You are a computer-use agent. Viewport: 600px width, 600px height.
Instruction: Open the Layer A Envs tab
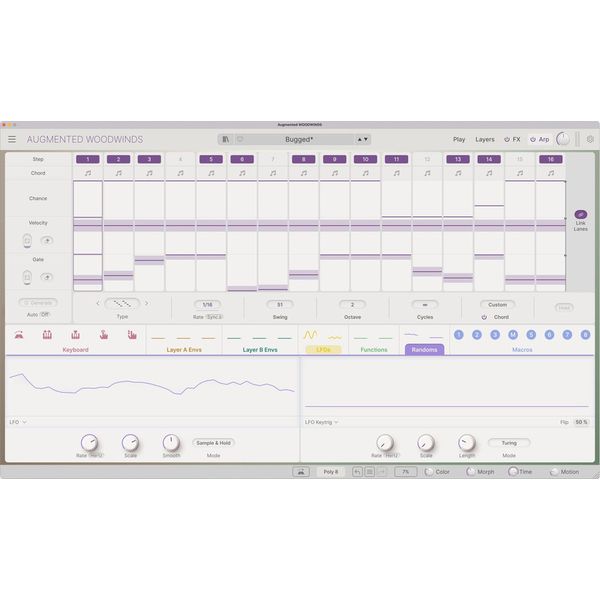(184, 350)
